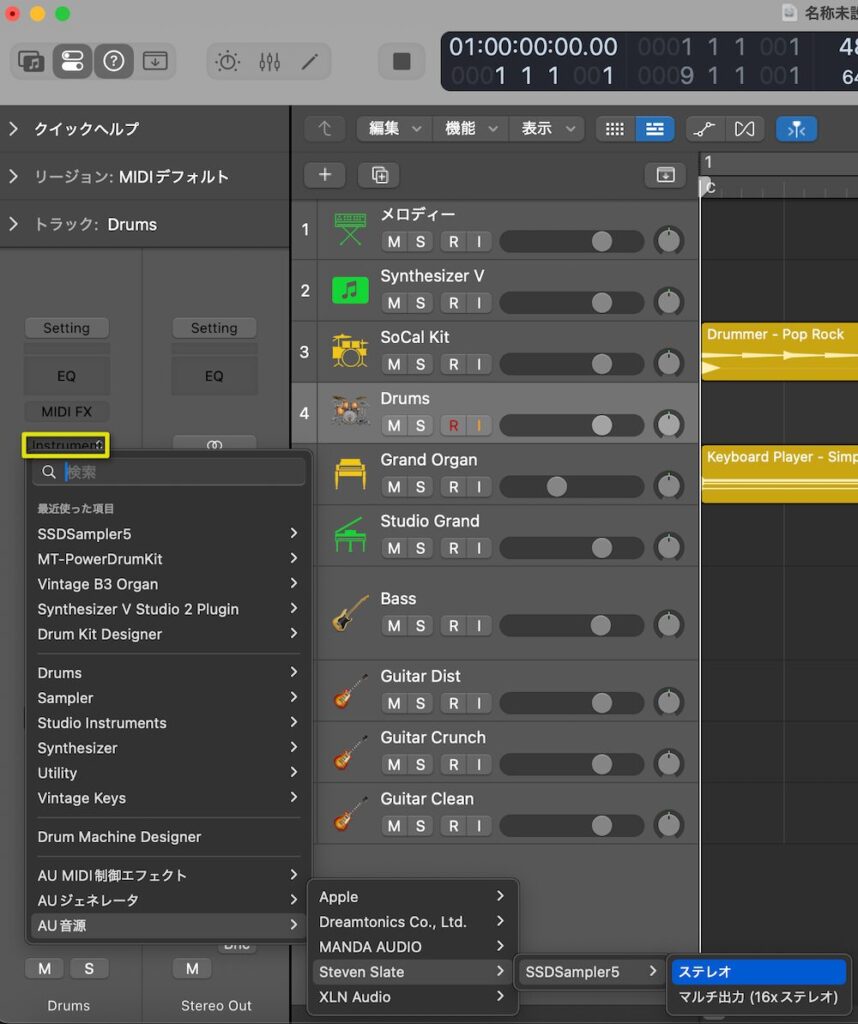Select ステレオ from the SSDSampler5 submenu
This screenshot has width=858, height=1024.
pyautogui.click(x=760, y=971)
